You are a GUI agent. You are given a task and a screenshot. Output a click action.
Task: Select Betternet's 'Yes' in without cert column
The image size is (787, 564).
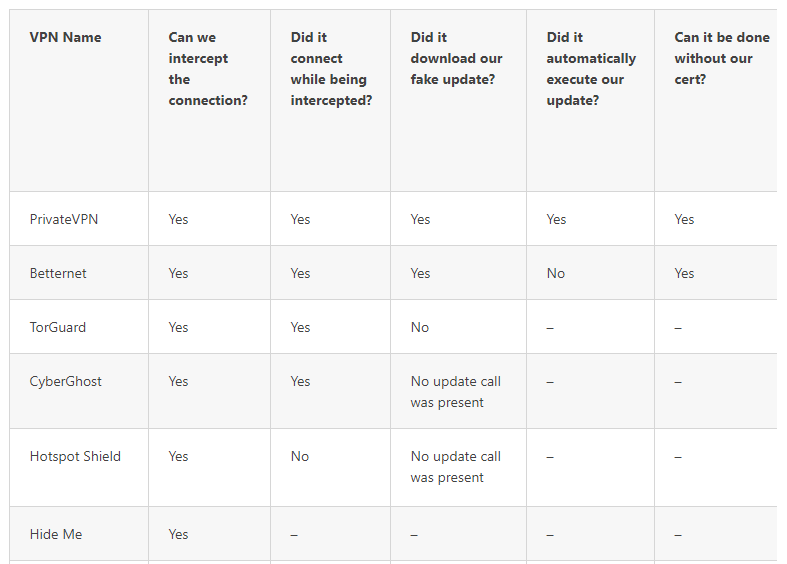pyautogui.click(x=684, y=273)
